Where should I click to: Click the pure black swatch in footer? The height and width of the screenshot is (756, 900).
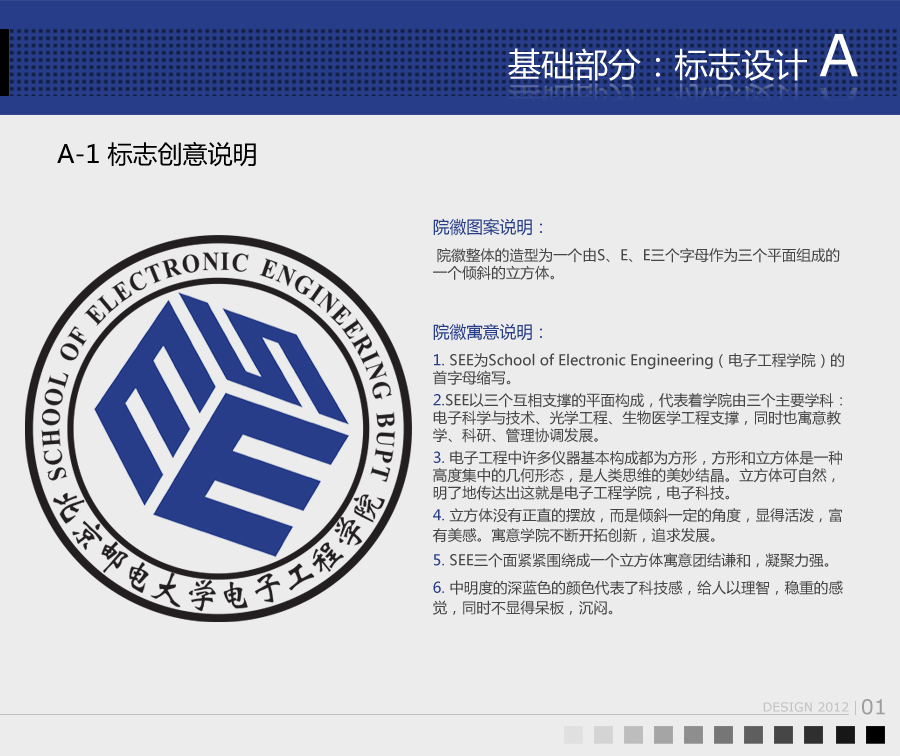tap(875, 735)
